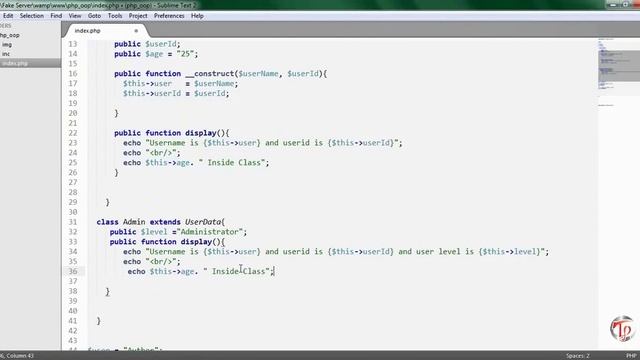The height and width of the screenshot is (360, 640).
Task: Click the "<br/>" string on line 35
Action: [160, 262]
